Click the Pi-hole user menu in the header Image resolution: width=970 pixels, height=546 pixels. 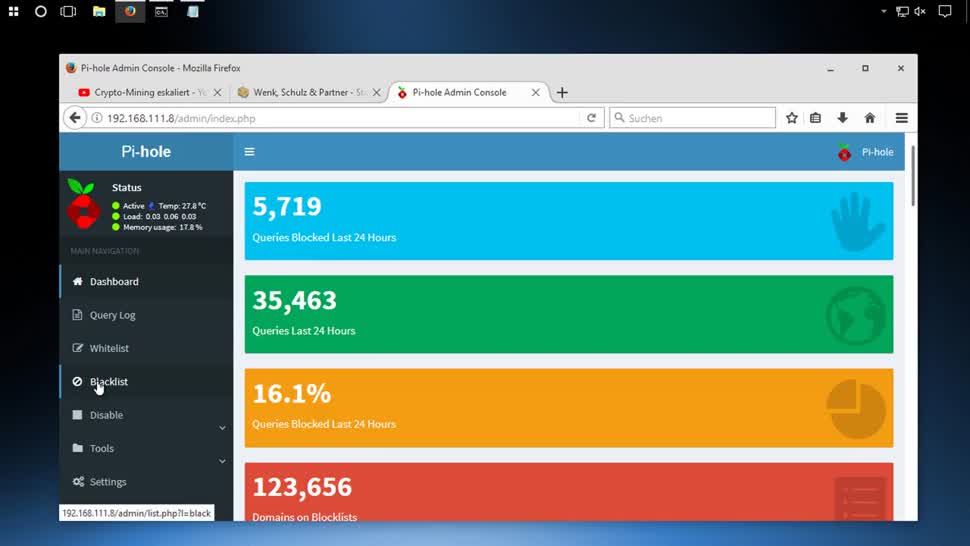click(x=865, y=152)
